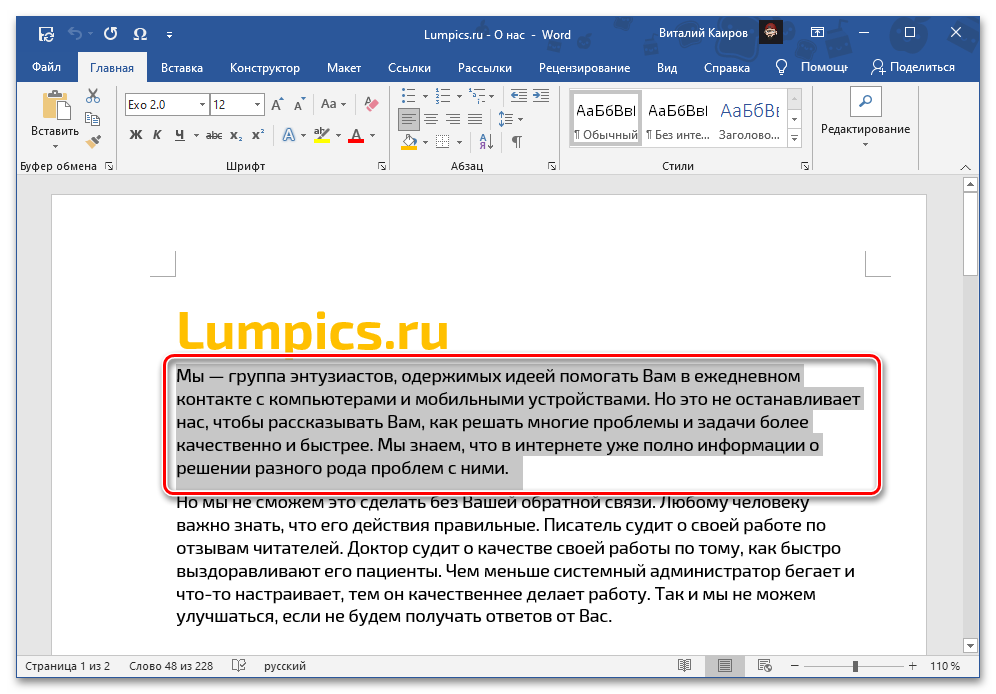The width and height of the screenshot is (996, 694).
Task: Select the Обычный style
Action: (x=606, y=119)
